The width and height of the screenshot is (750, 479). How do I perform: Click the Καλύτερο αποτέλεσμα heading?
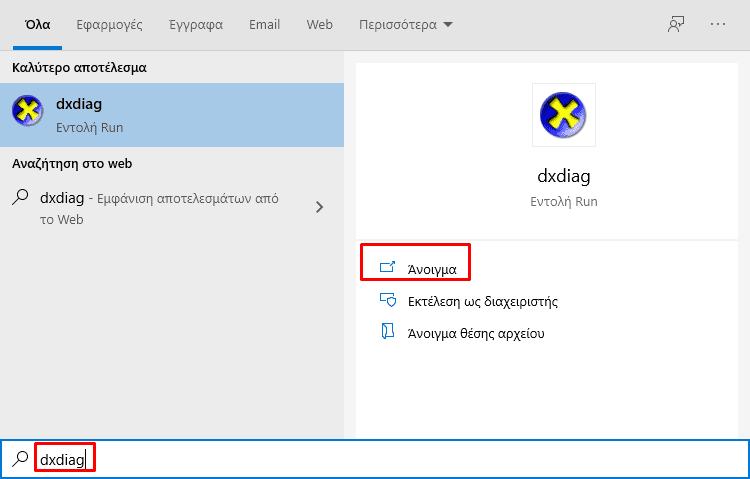79,67
